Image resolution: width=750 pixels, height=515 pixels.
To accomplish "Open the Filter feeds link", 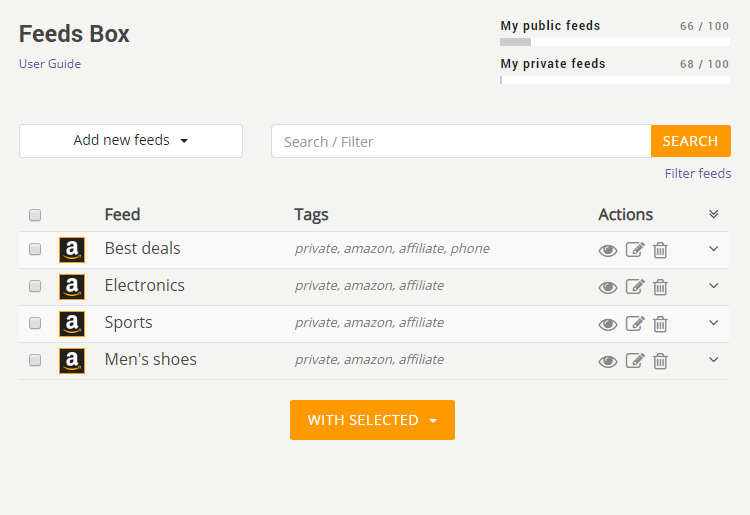I will coord(698,173).
